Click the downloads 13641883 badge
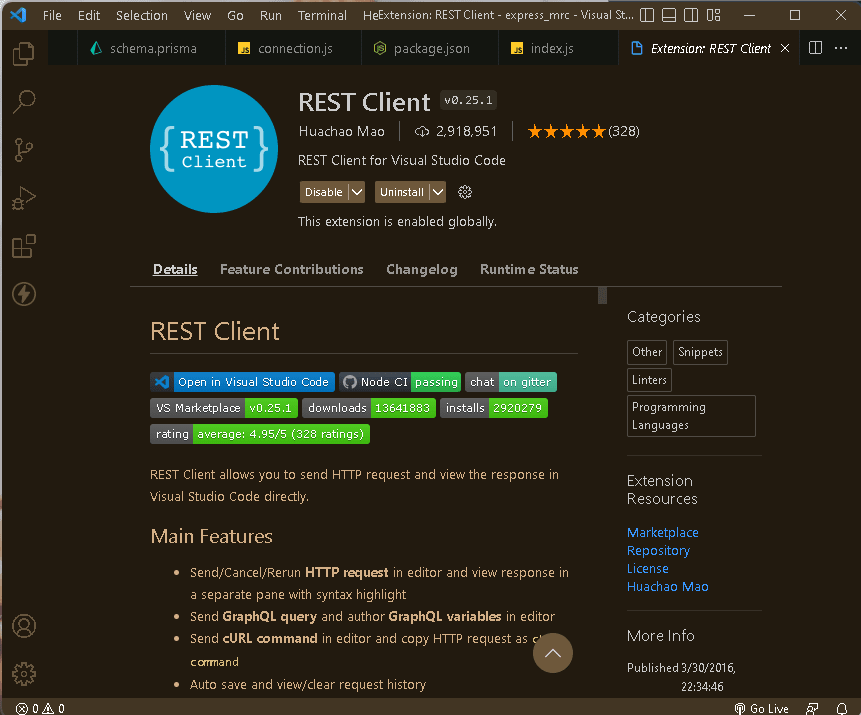This screenshot has width=861, height=715. click(x=369, y=408)
